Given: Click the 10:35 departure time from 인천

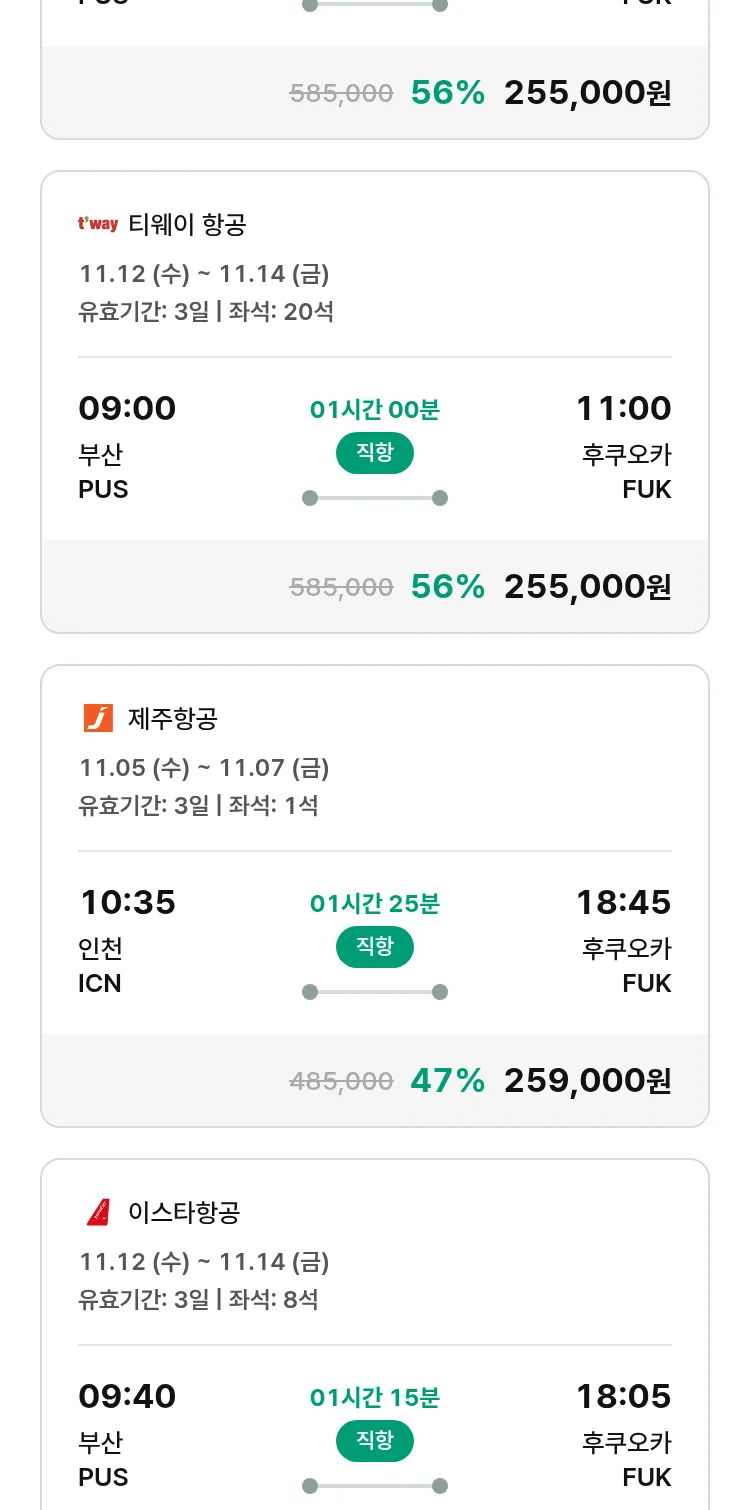Looking at the screenshot, I should coord(127,903).
